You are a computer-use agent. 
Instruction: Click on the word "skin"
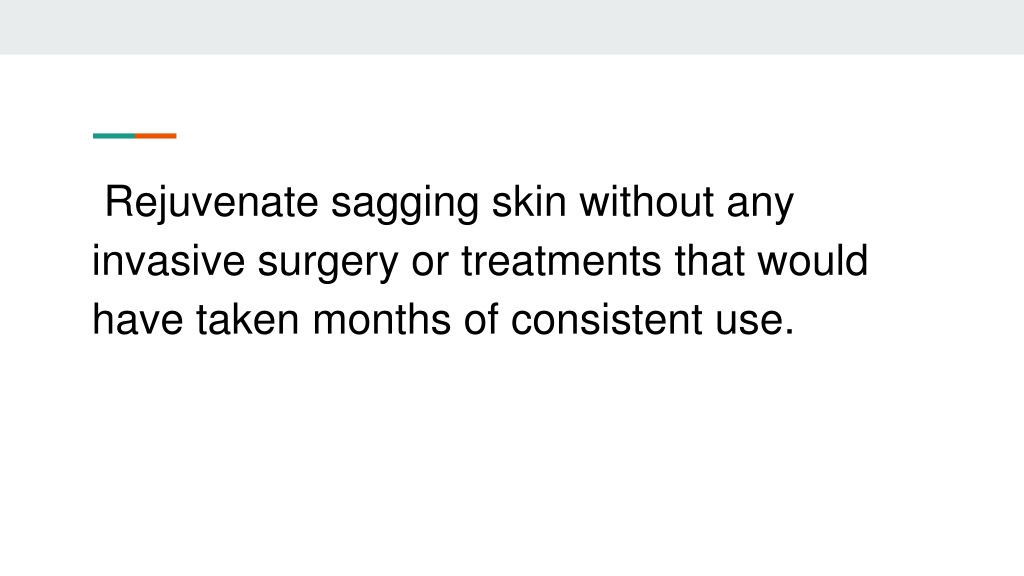click(x=529, y=201)
